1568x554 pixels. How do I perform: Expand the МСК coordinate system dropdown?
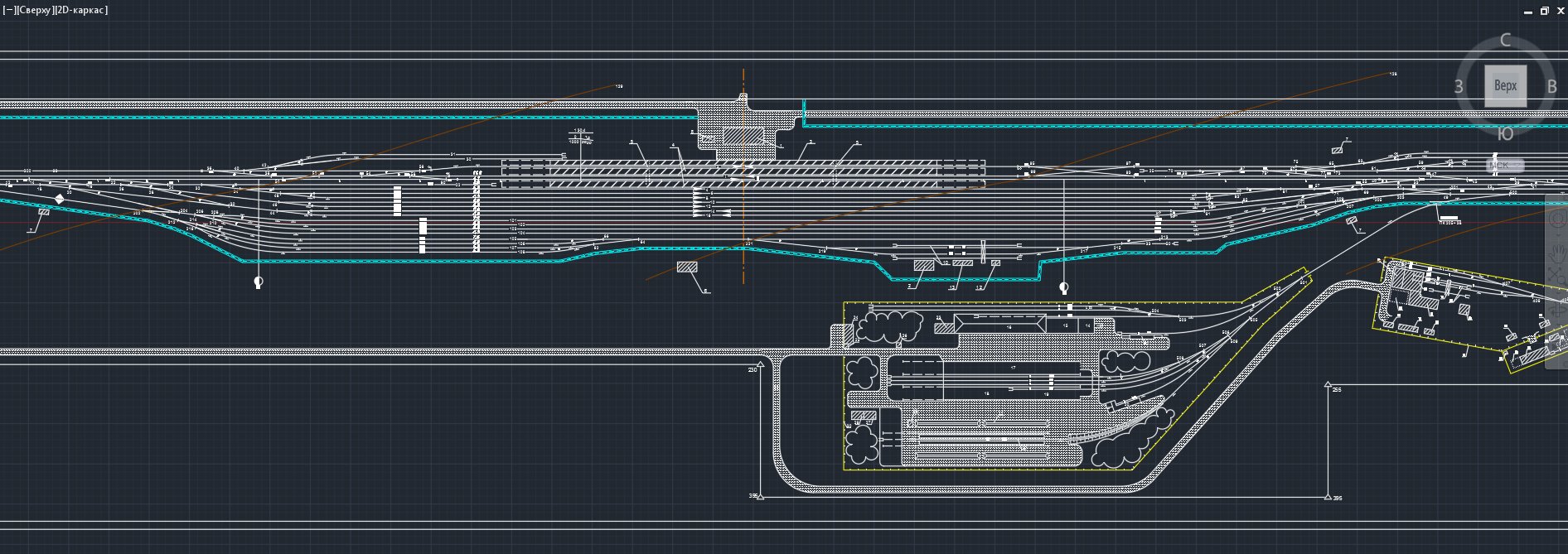[1504, 165]
